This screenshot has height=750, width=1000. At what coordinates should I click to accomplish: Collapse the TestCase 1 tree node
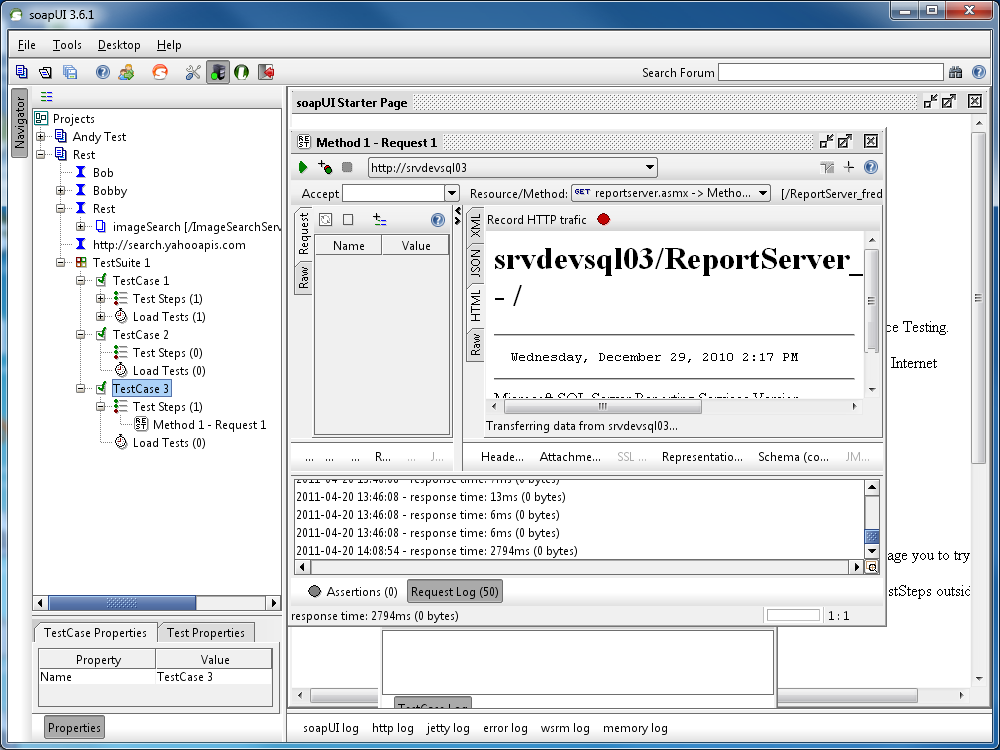pos(81,281)
